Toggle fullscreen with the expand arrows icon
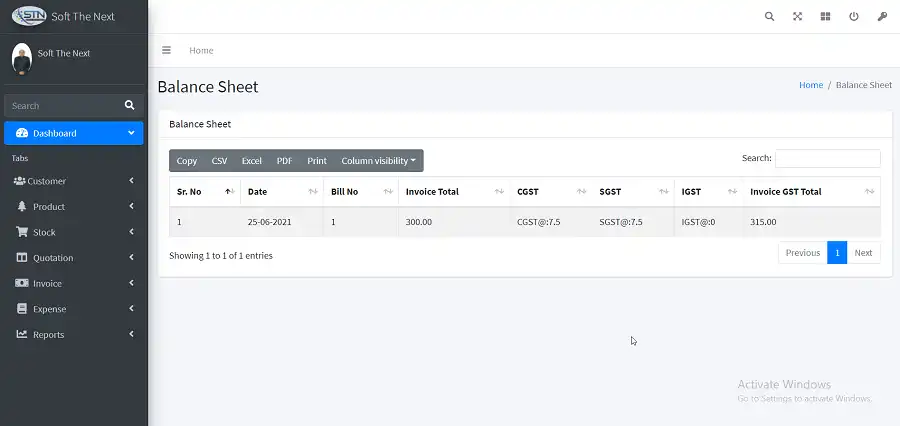900x426 pixels. (x=797, y=17)
